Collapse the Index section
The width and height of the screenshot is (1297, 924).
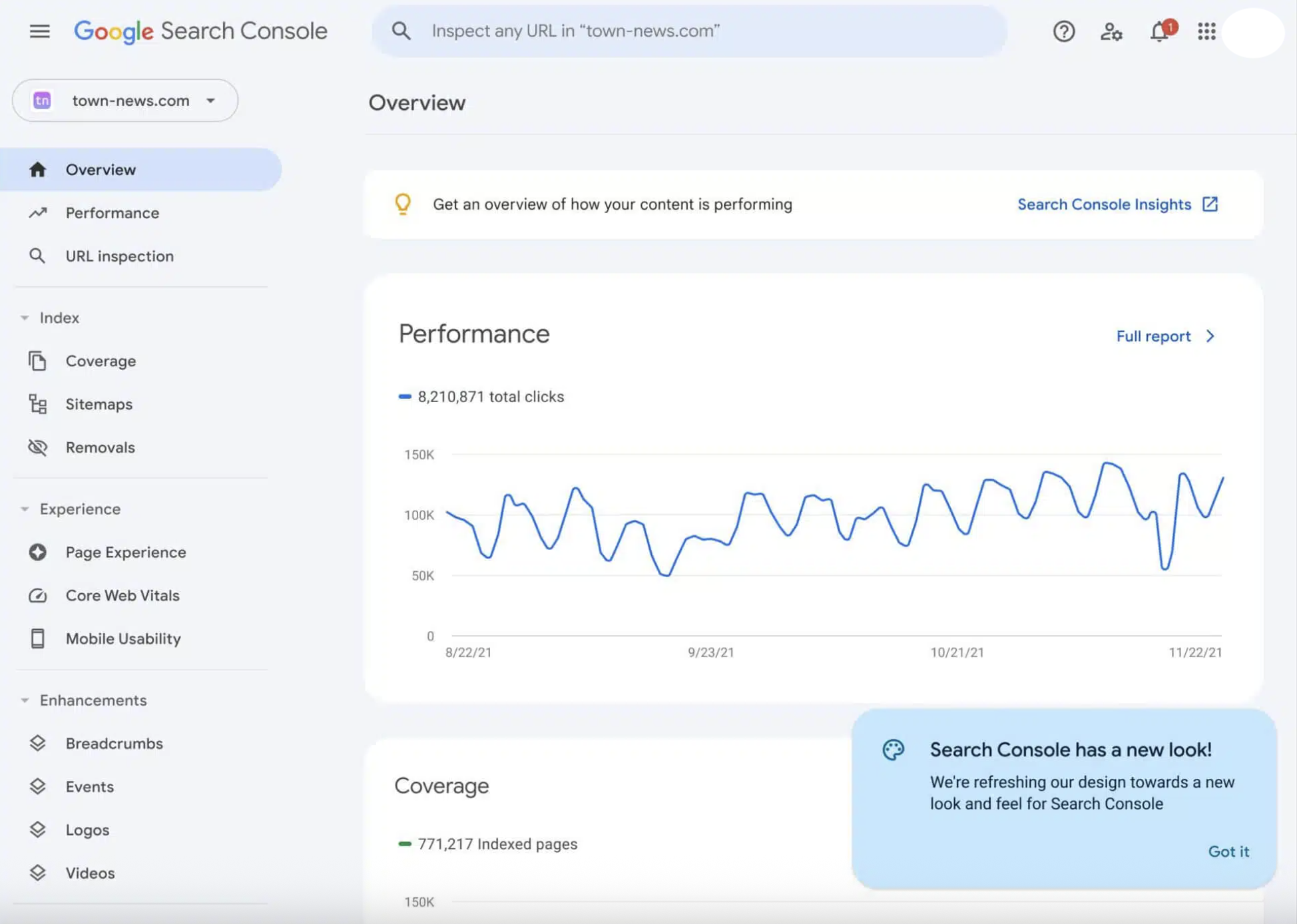coord(25,318)
